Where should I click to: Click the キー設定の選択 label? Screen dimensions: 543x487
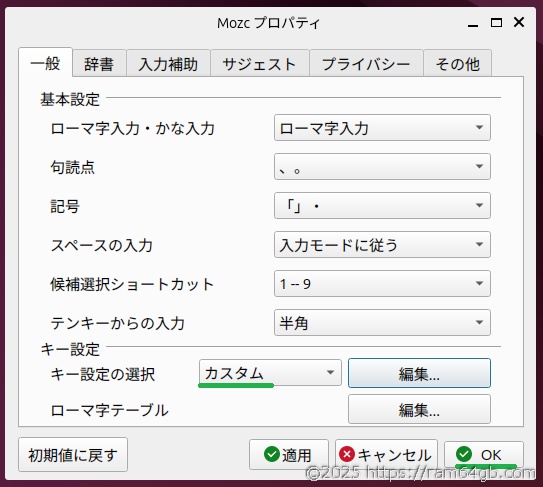point(103,374)
